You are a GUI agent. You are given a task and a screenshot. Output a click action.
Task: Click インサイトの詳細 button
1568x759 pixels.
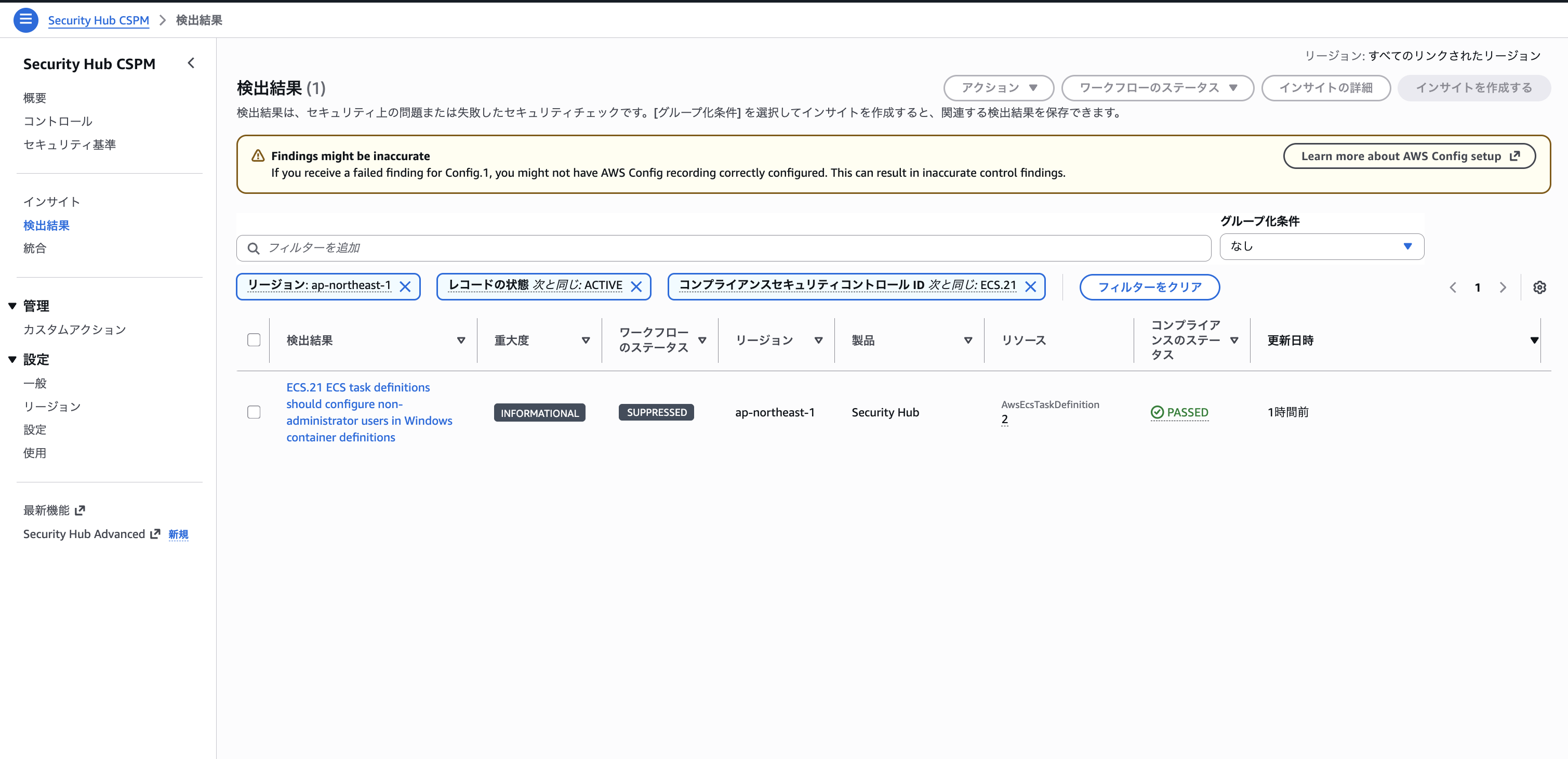point(1326,88)
